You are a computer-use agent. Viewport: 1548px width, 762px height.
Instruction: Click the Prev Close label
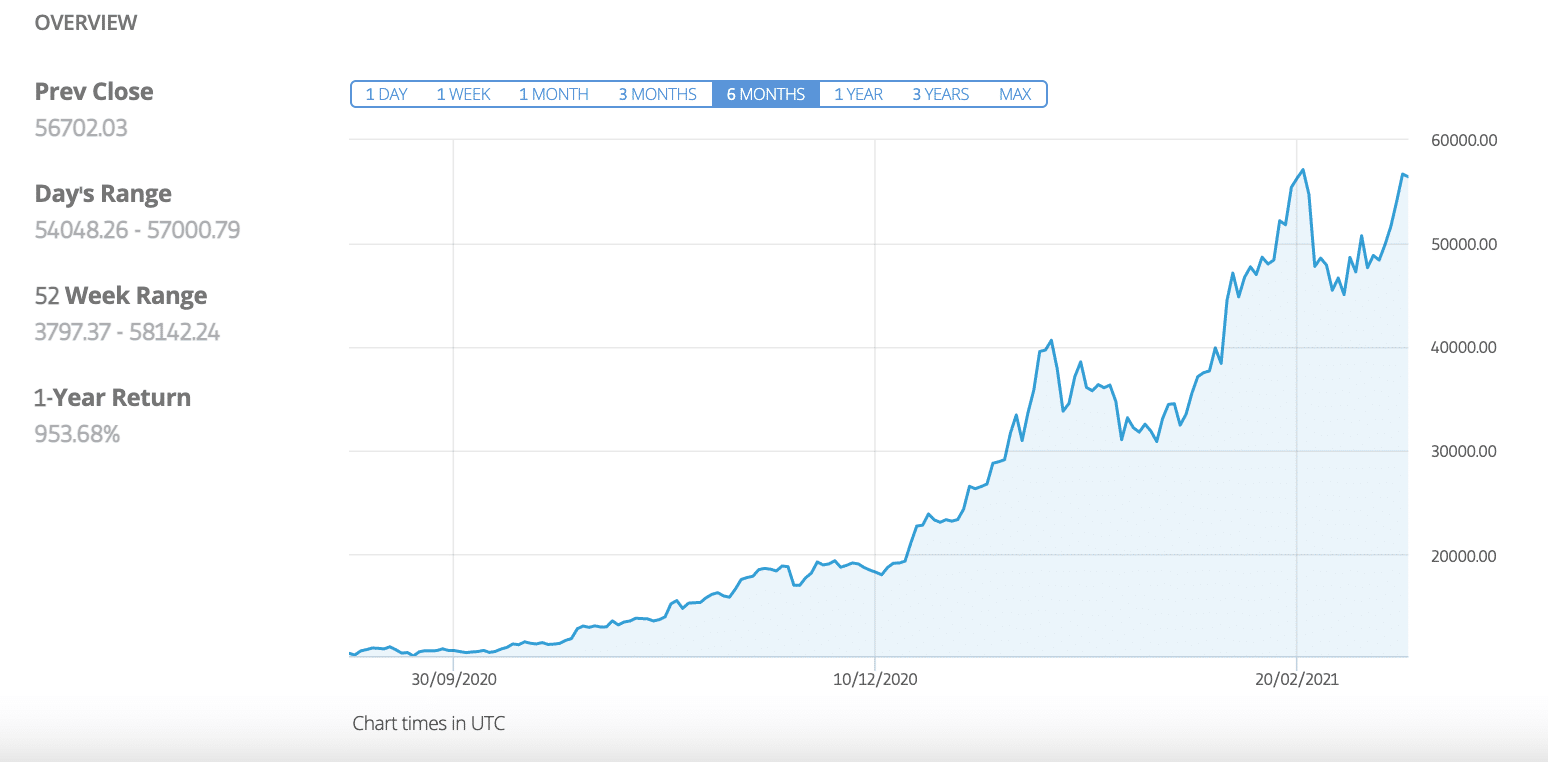[x=94, y=92]
